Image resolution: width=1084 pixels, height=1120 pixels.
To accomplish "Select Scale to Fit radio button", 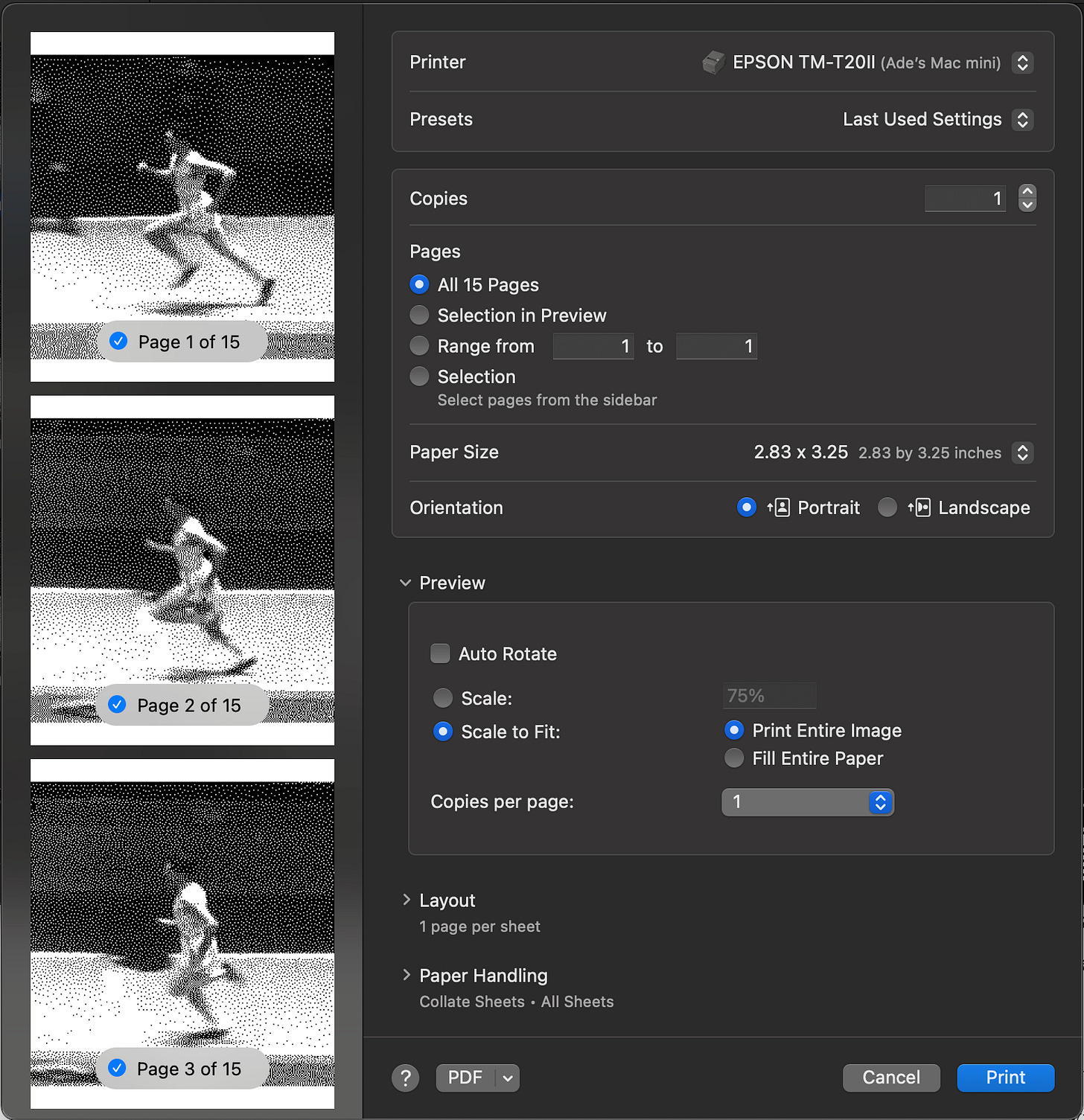I will [x=443, y=732].
